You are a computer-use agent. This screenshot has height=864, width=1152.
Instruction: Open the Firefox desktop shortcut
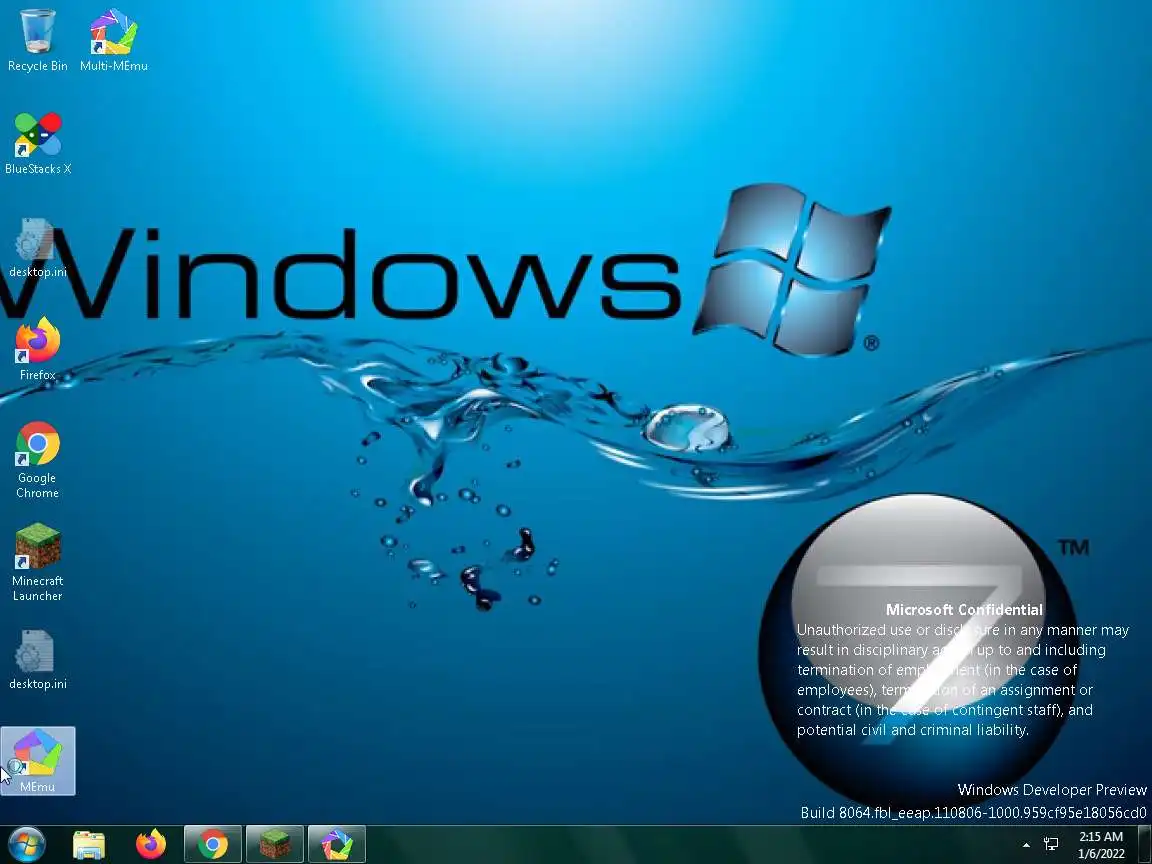(x=37, y=350)
